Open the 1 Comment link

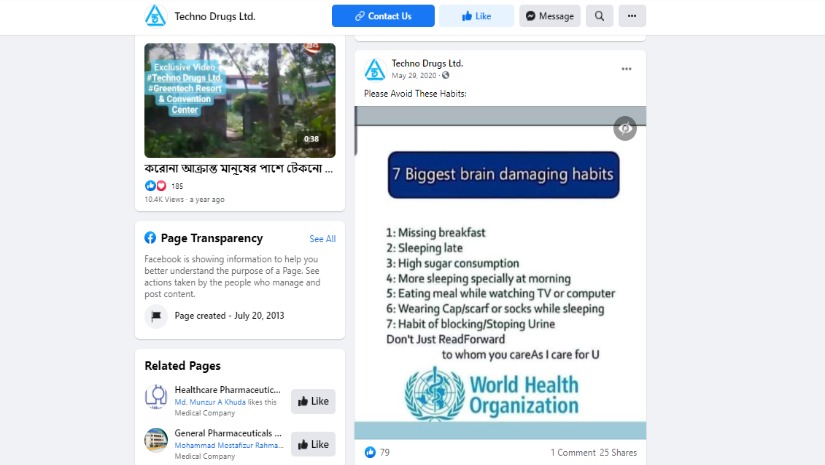573,452
